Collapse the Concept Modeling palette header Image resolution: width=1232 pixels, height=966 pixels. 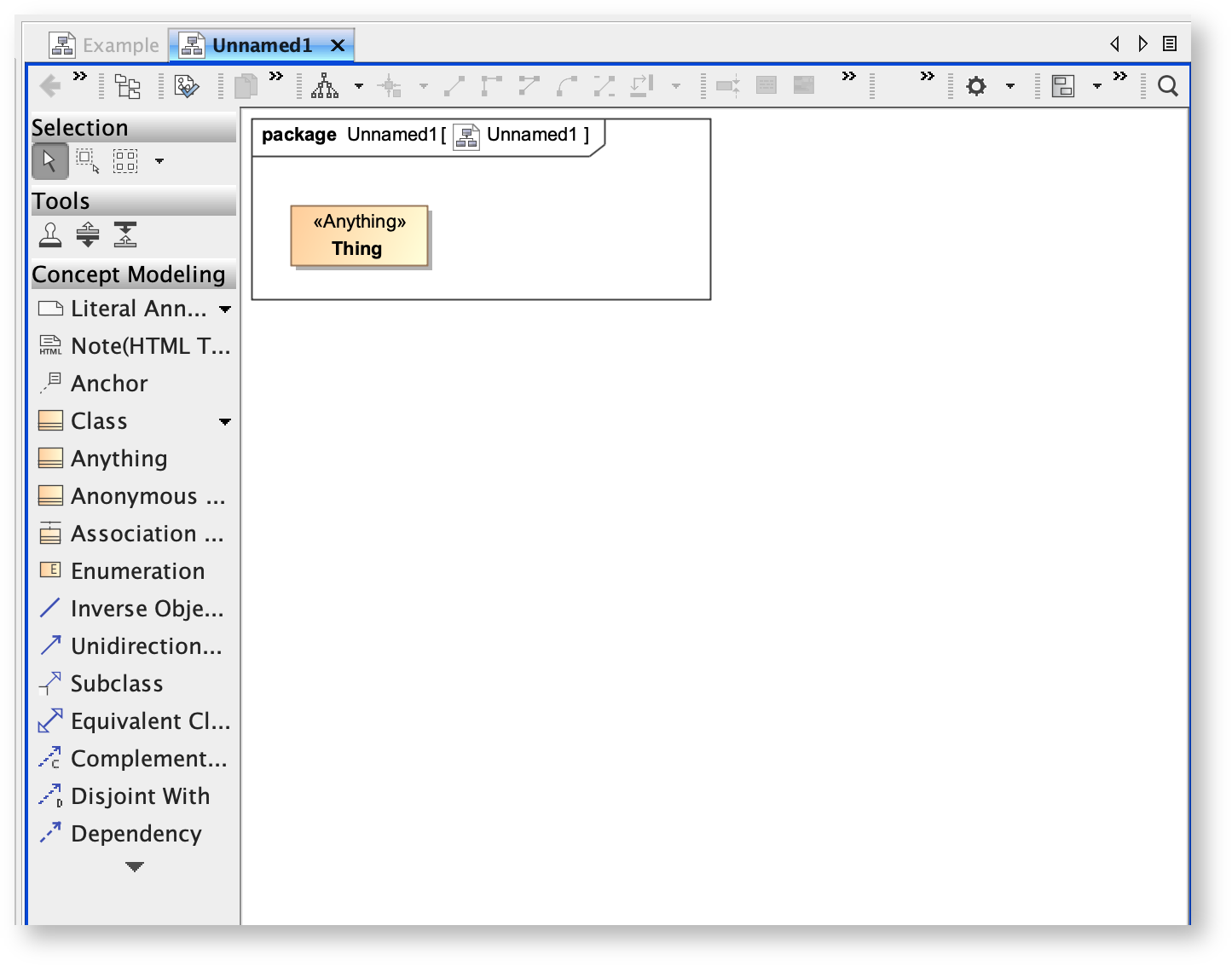(134, 275)
